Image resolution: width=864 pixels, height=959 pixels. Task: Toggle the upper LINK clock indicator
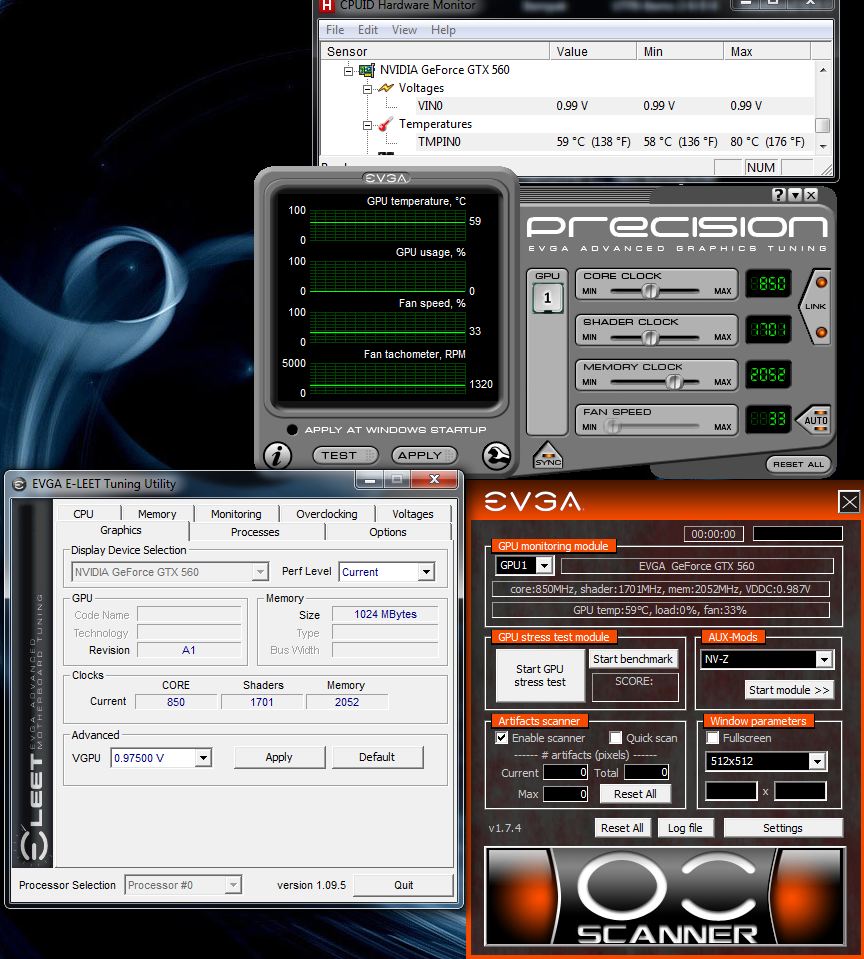coord(821,282)
